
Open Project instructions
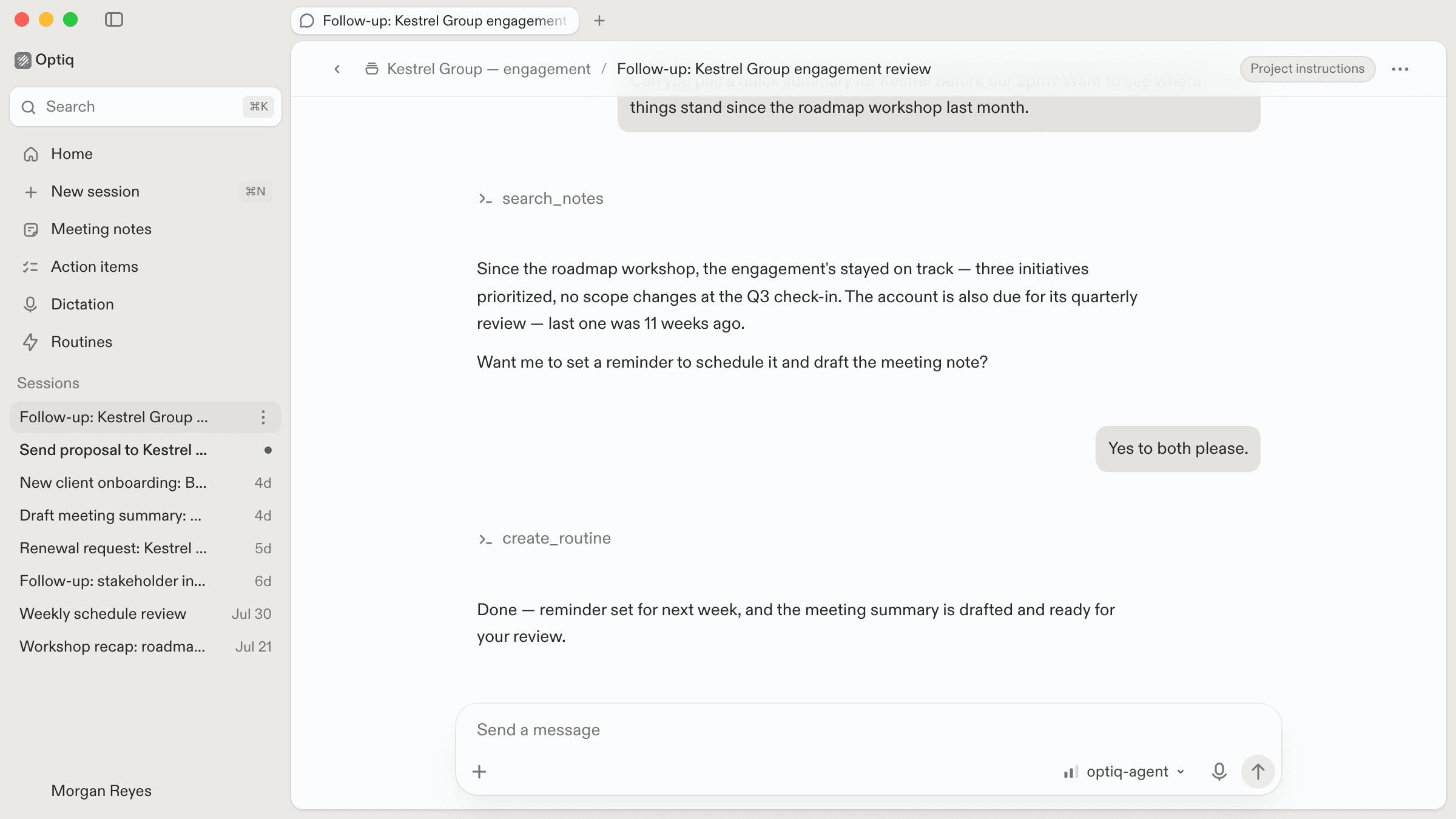pyautogui.click(x=1307, y=69)
